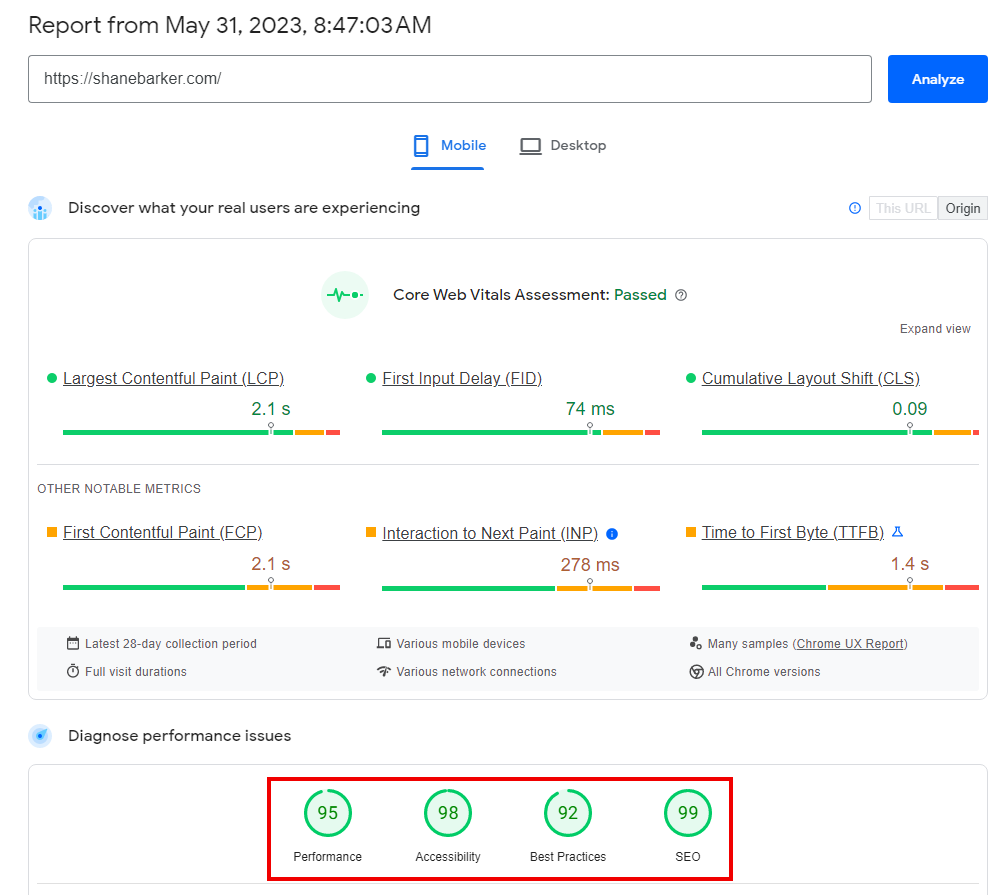Click the real users data icon
1004x895 pixels.
(40, 208)
